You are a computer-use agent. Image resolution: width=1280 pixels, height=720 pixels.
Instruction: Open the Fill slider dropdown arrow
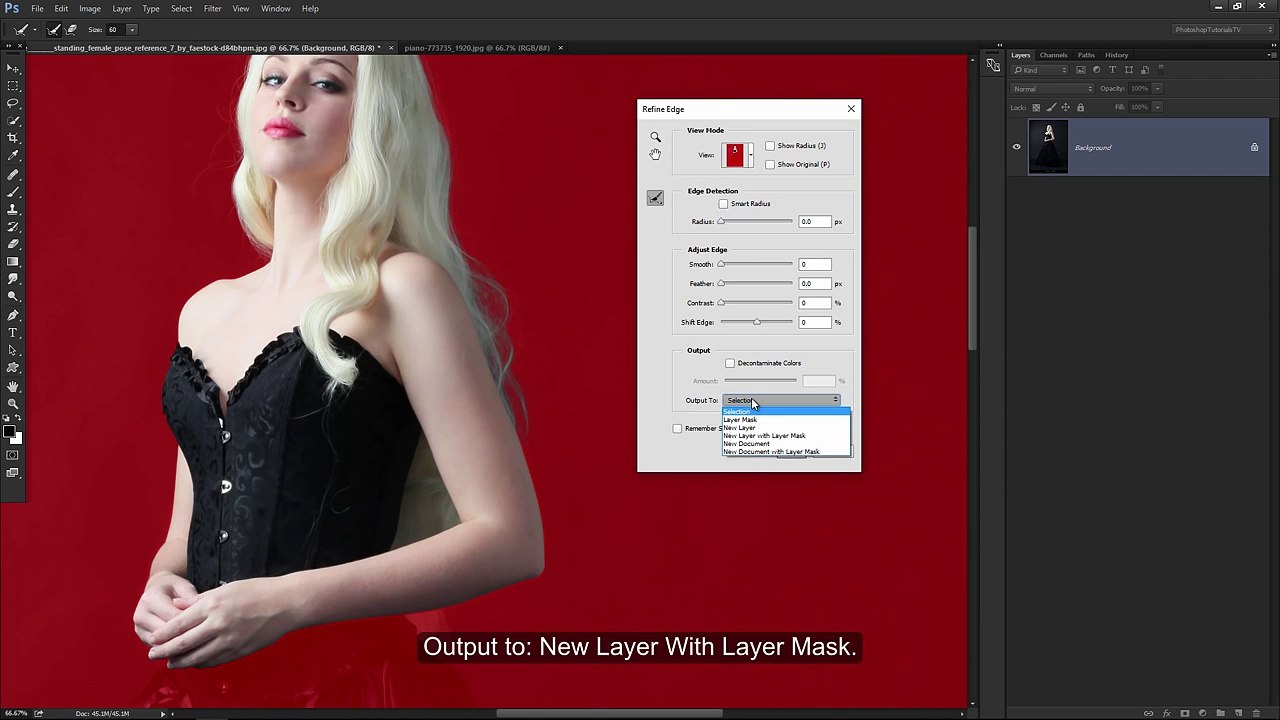coord(1158,107)
